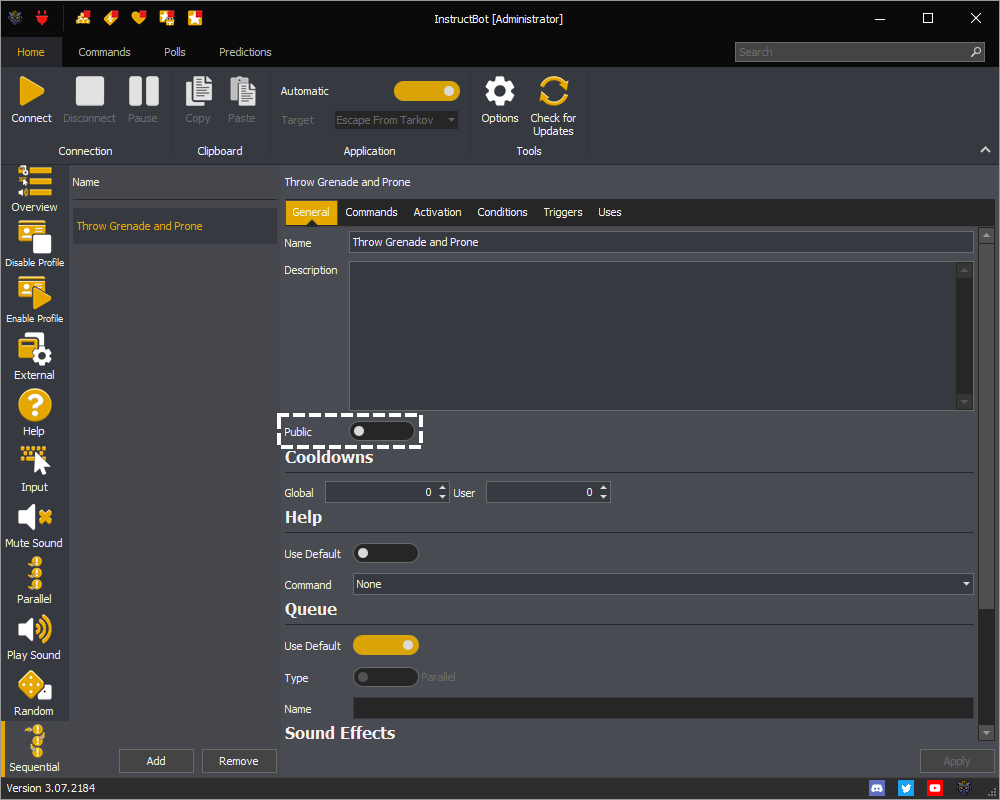Decrease the Global cooldown value

click(x=443, y=497)
